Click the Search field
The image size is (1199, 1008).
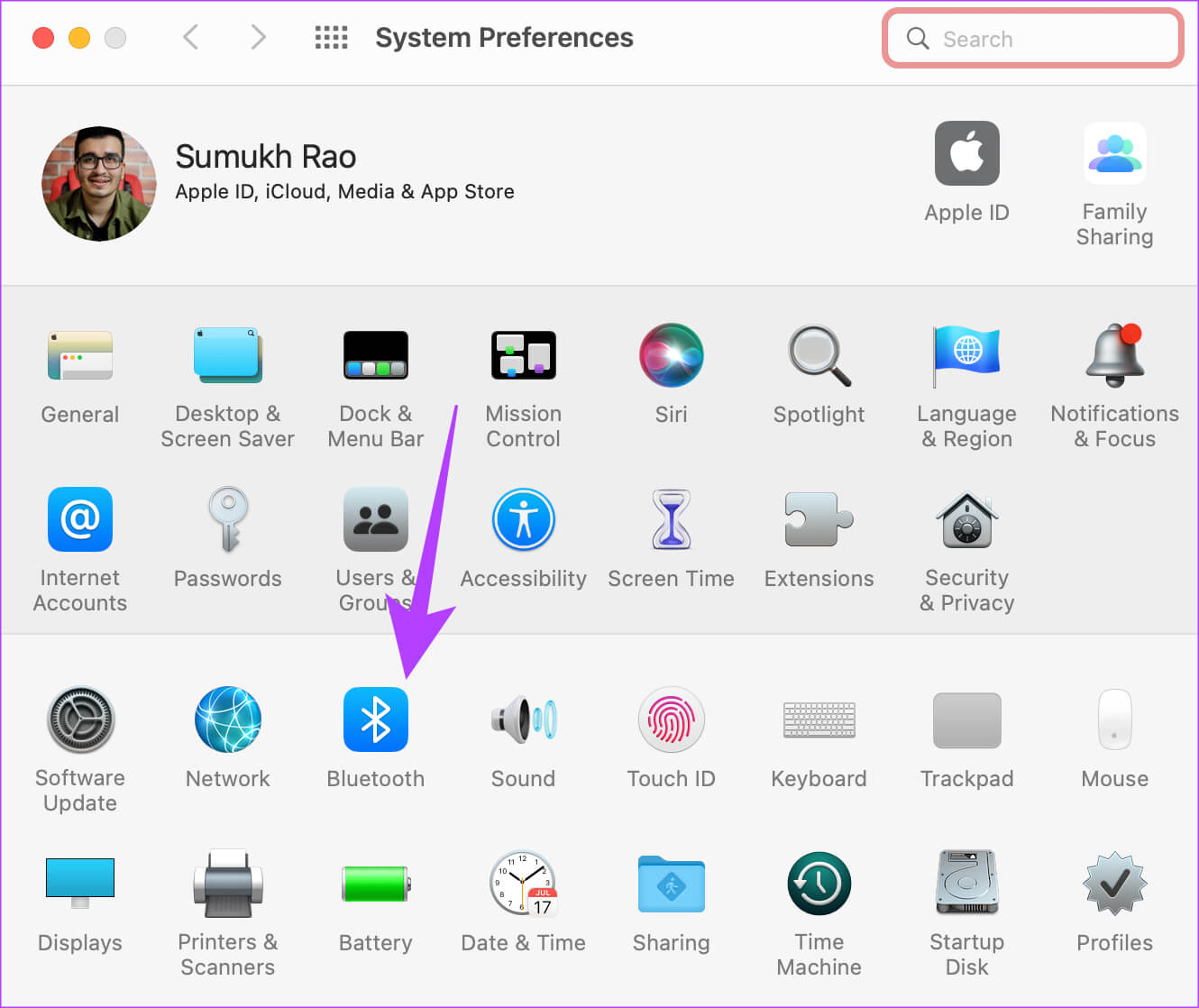pos(1033,39)
